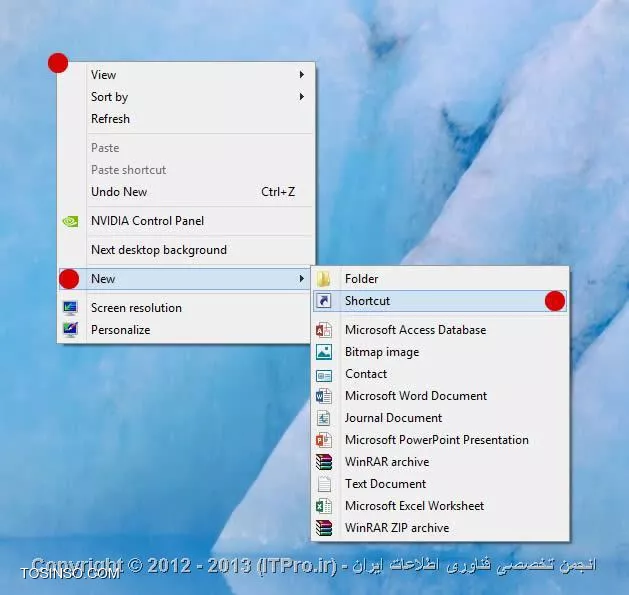Click the Microsoft Access Database icon
Screen dimensions: 629x595
324,330
